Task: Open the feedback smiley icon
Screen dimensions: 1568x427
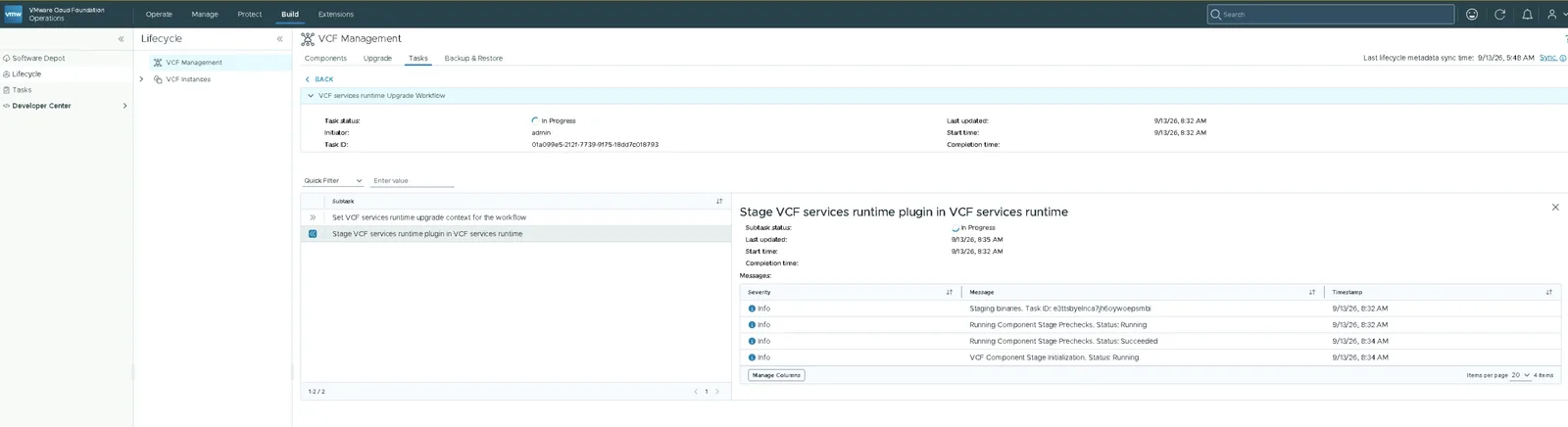Action: [1472, 15]
